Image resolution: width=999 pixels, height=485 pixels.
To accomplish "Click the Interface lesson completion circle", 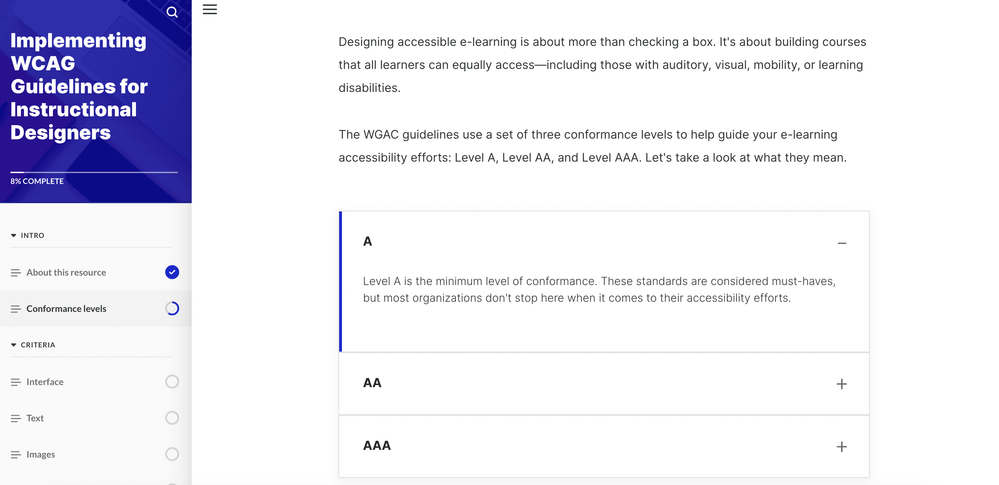I will pyautogui.click(x=172, y=382).
